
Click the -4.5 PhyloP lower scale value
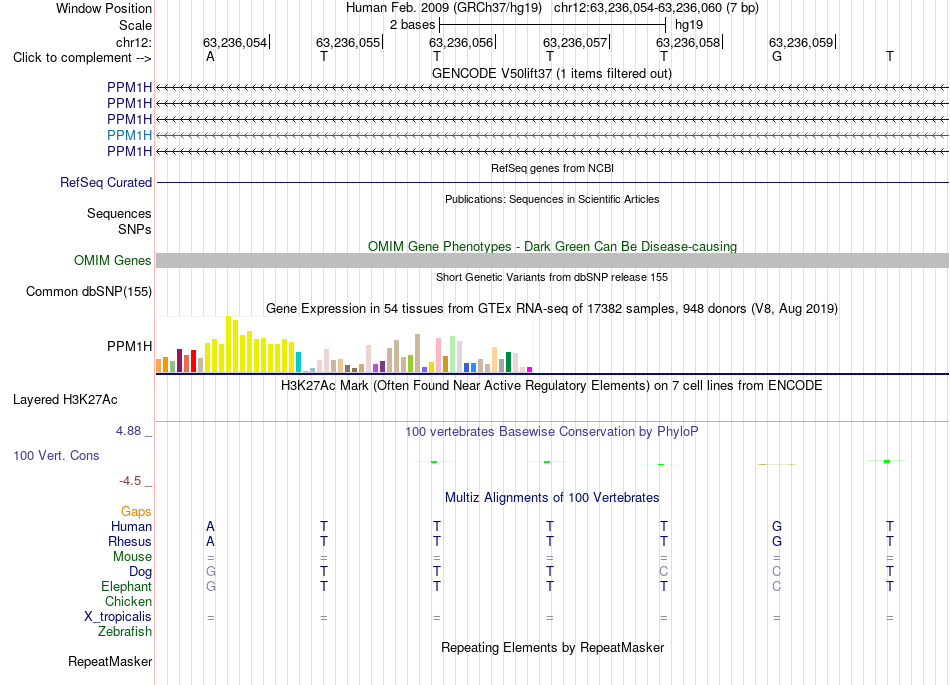(130, 481)
